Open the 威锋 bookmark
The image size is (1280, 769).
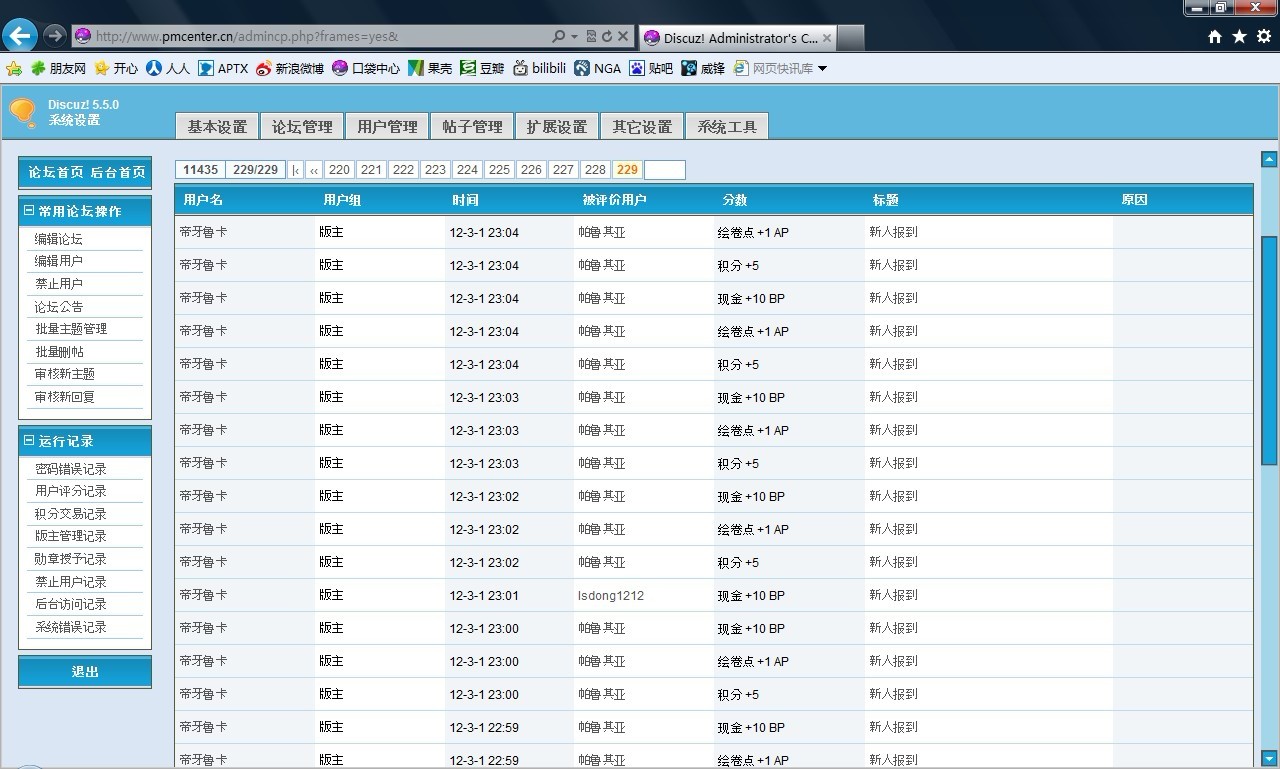703,68
